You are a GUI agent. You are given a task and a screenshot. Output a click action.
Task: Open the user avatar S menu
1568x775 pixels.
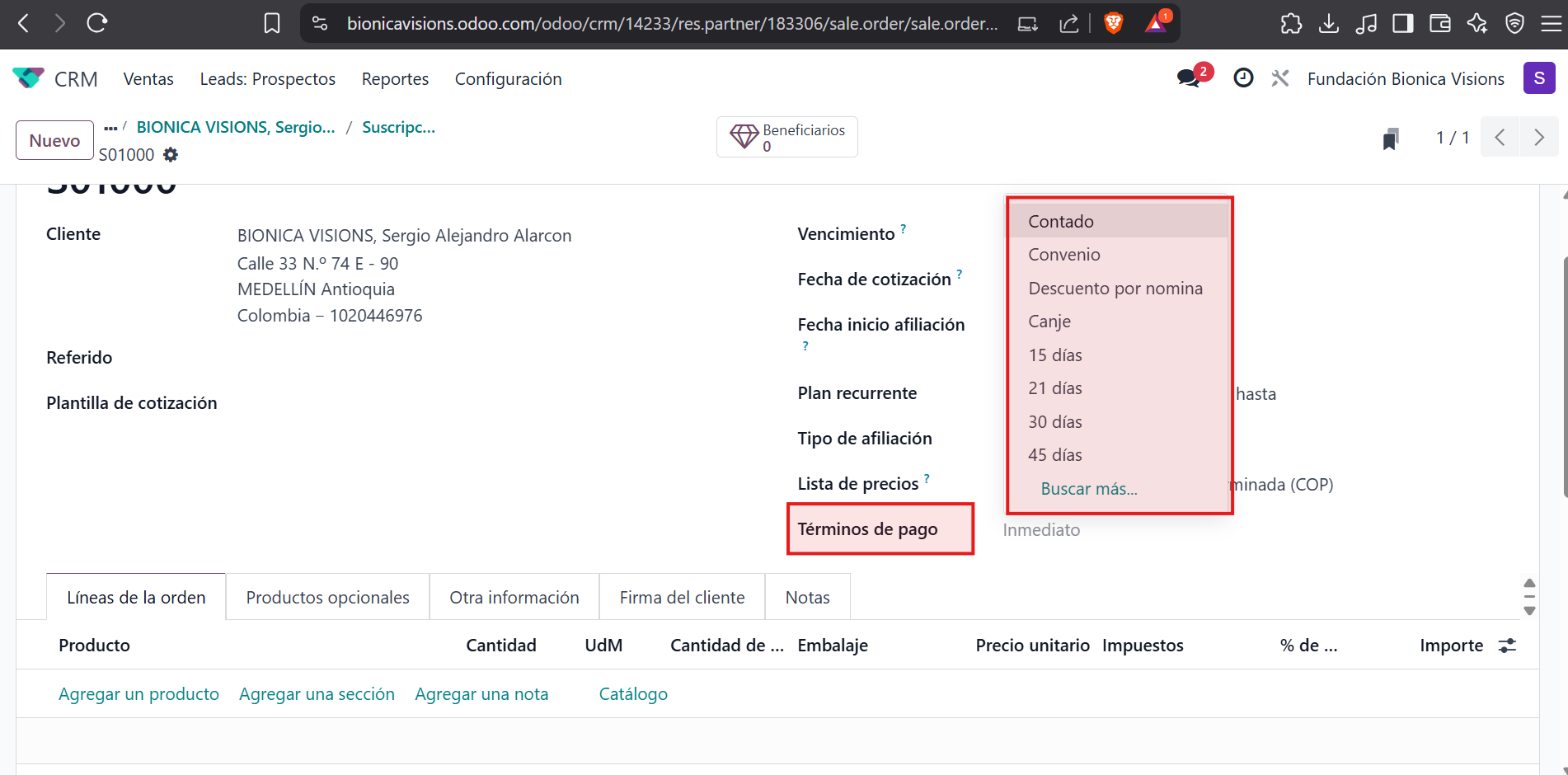click(1538, 78)
